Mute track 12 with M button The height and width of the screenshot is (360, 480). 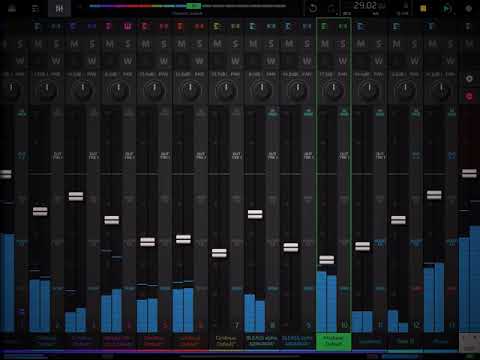click(x=397, y=44)
